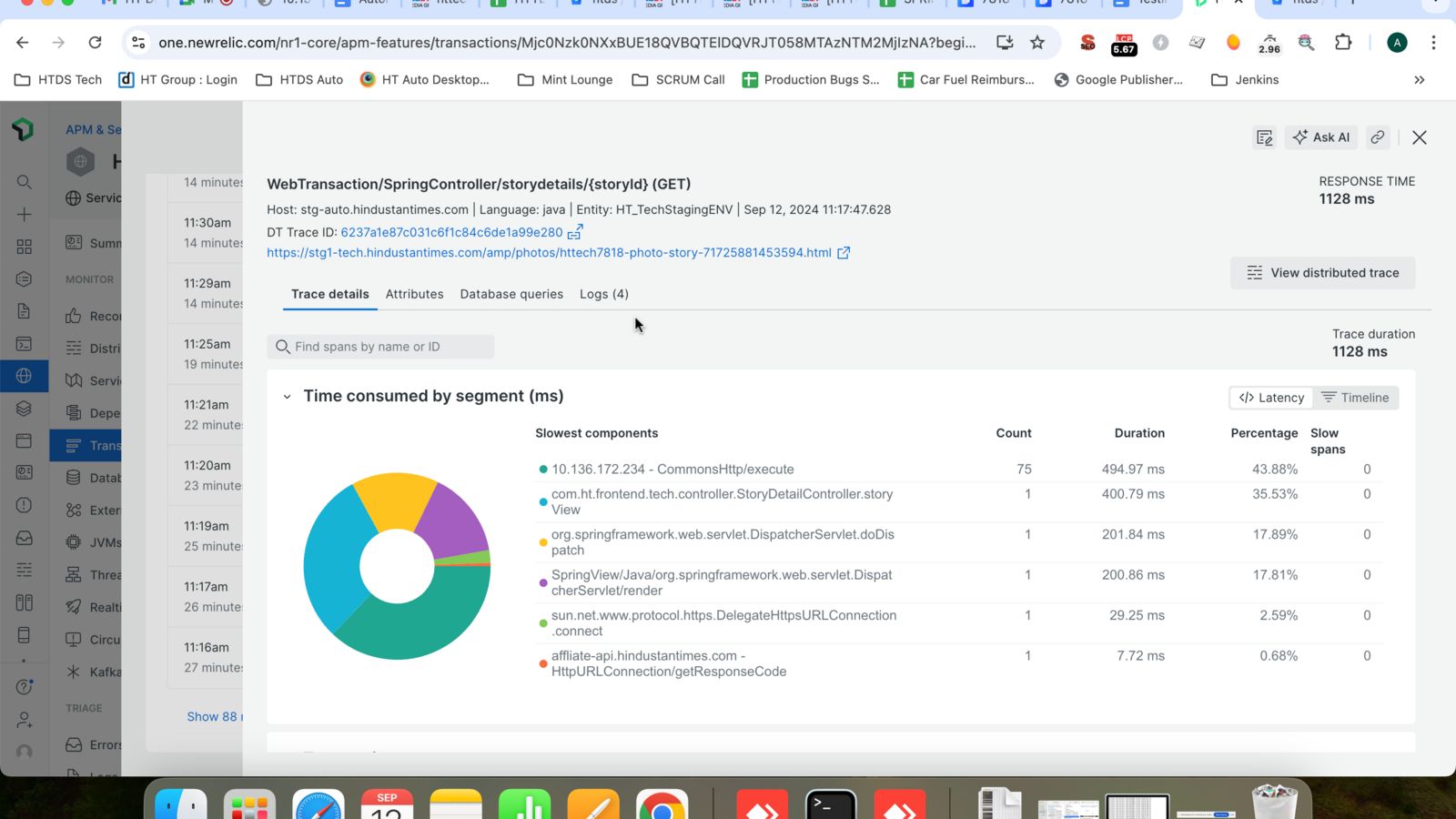Switch to the Attributes tab

(414, 294)
